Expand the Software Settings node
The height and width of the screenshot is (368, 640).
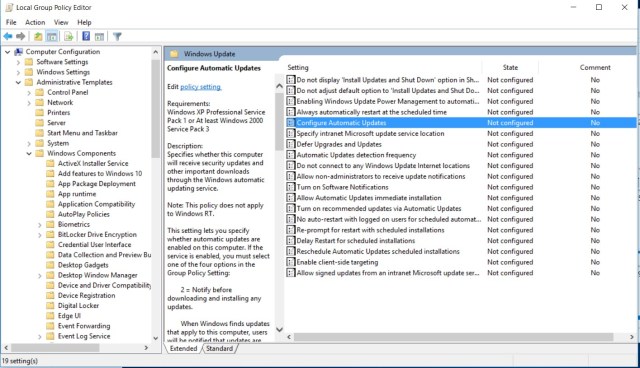[18, 62]
